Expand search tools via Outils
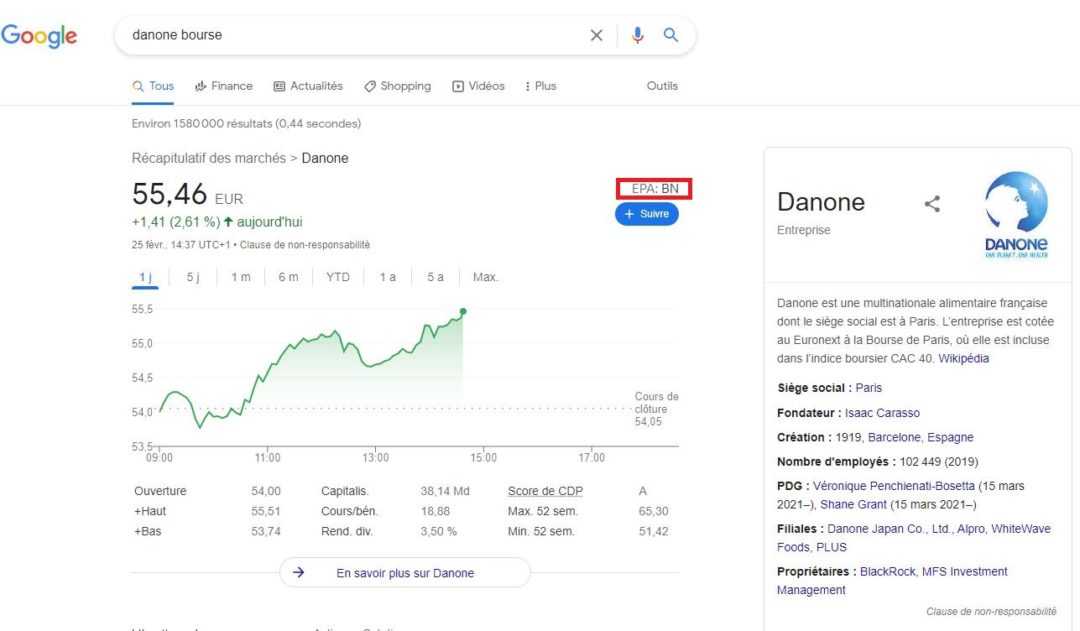 pyautogui.click(x=661, y=86)
